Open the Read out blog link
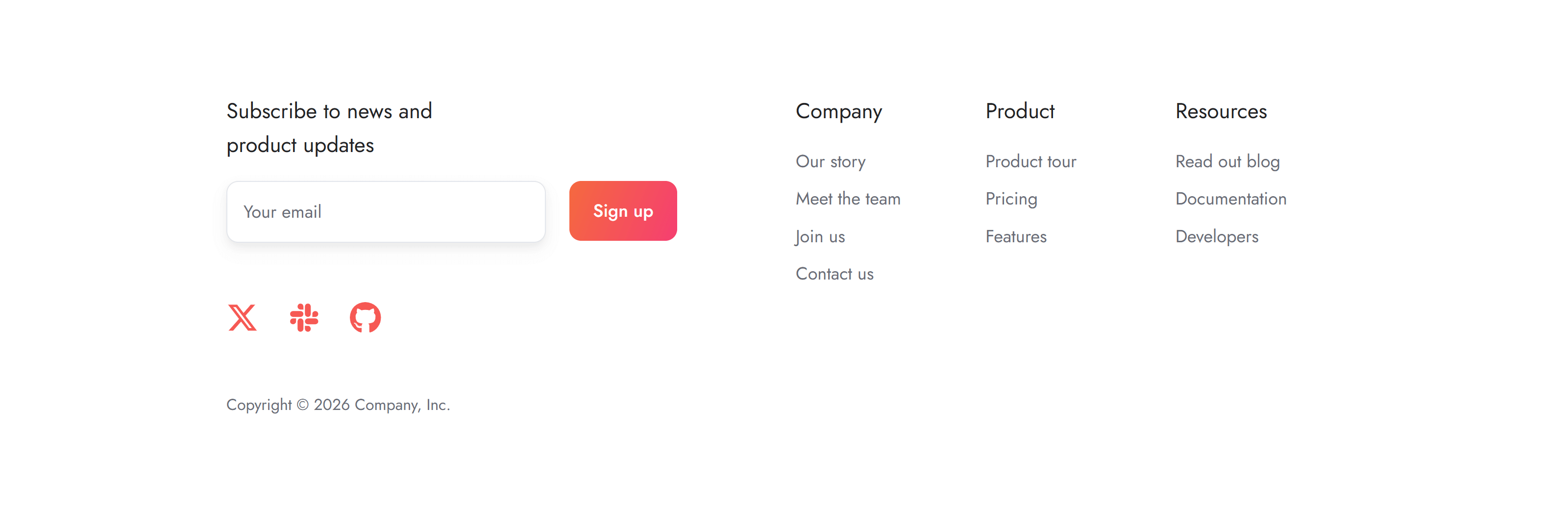 (1227, 161)
